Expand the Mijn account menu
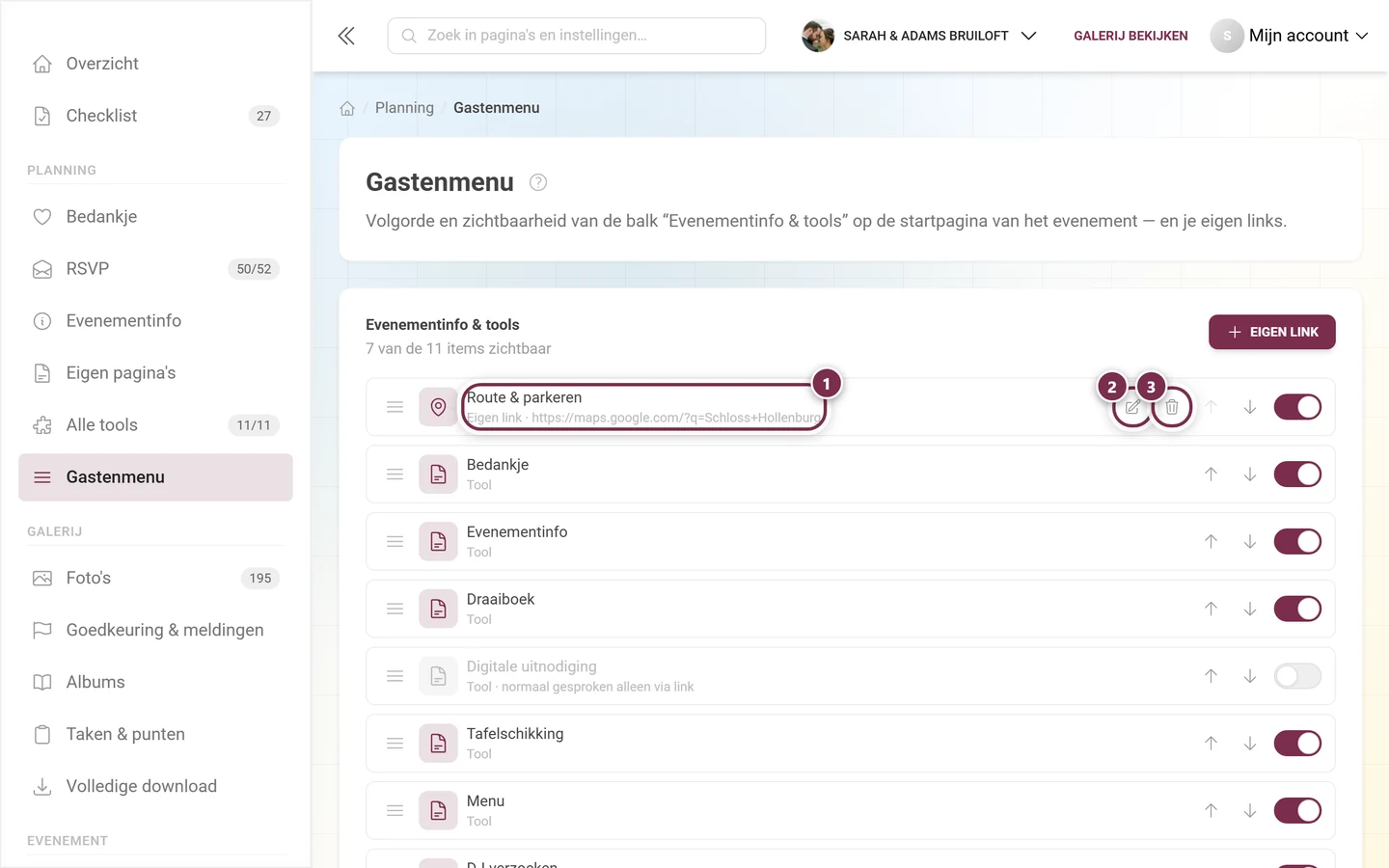Image resolution: width=1389 pixels, height=868 pixels. pyautogui.click(x=1290, y=36)
